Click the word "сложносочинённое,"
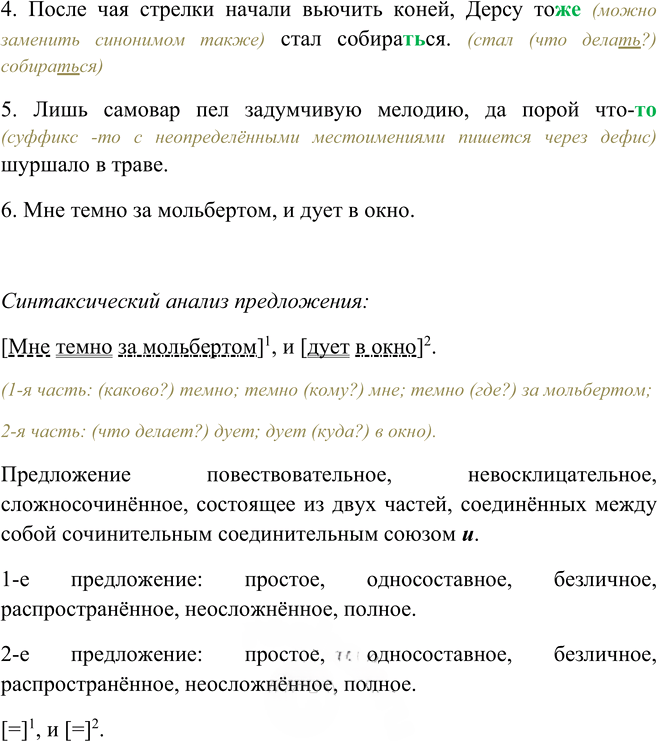The width and height of the screenshot is (657, 741). [95, 505]
